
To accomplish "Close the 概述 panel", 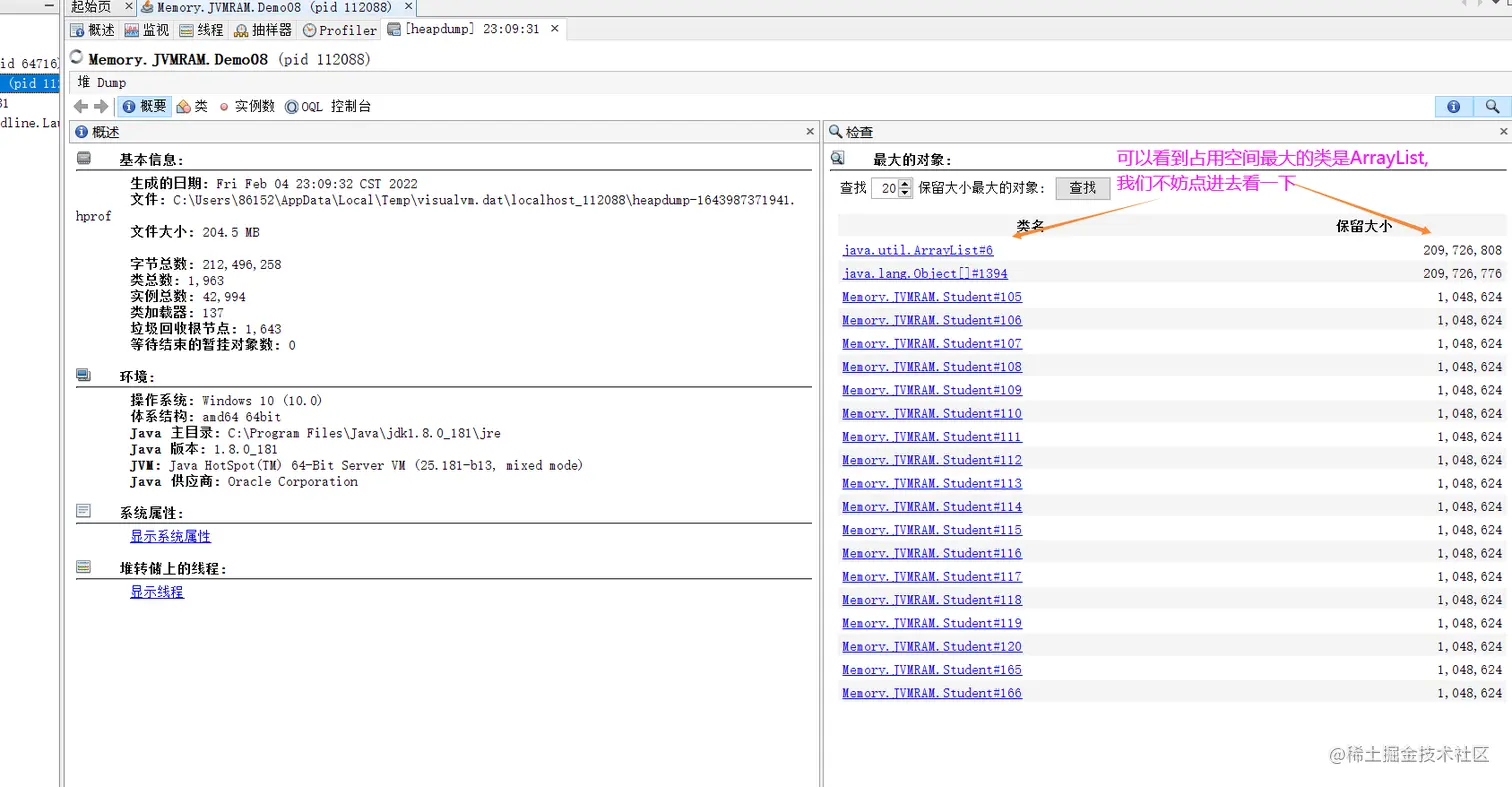I will (x=810, y=132).
